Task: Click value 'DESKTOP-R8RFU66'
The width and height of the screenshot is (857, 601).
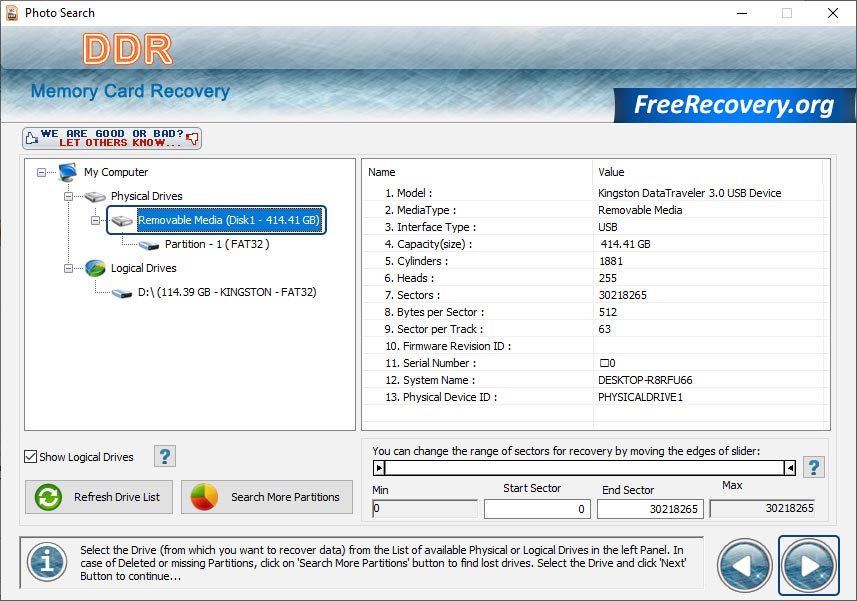Action: pyautogui.click(x=645, y=380)
